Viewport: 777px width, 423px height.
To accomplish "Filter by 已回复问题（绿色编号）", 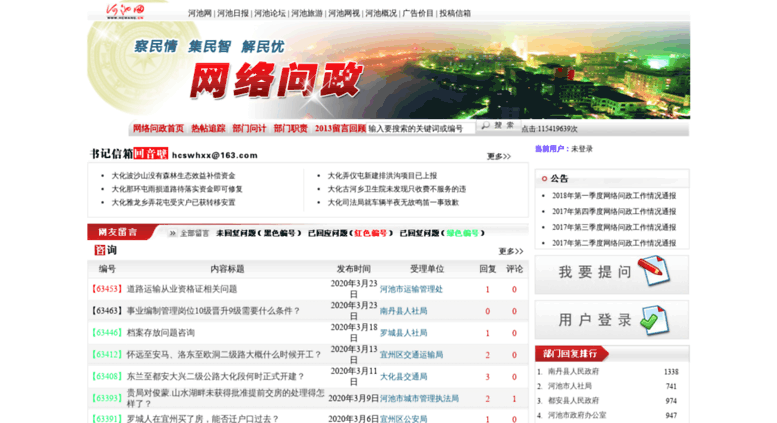I will tap(442, 233).
